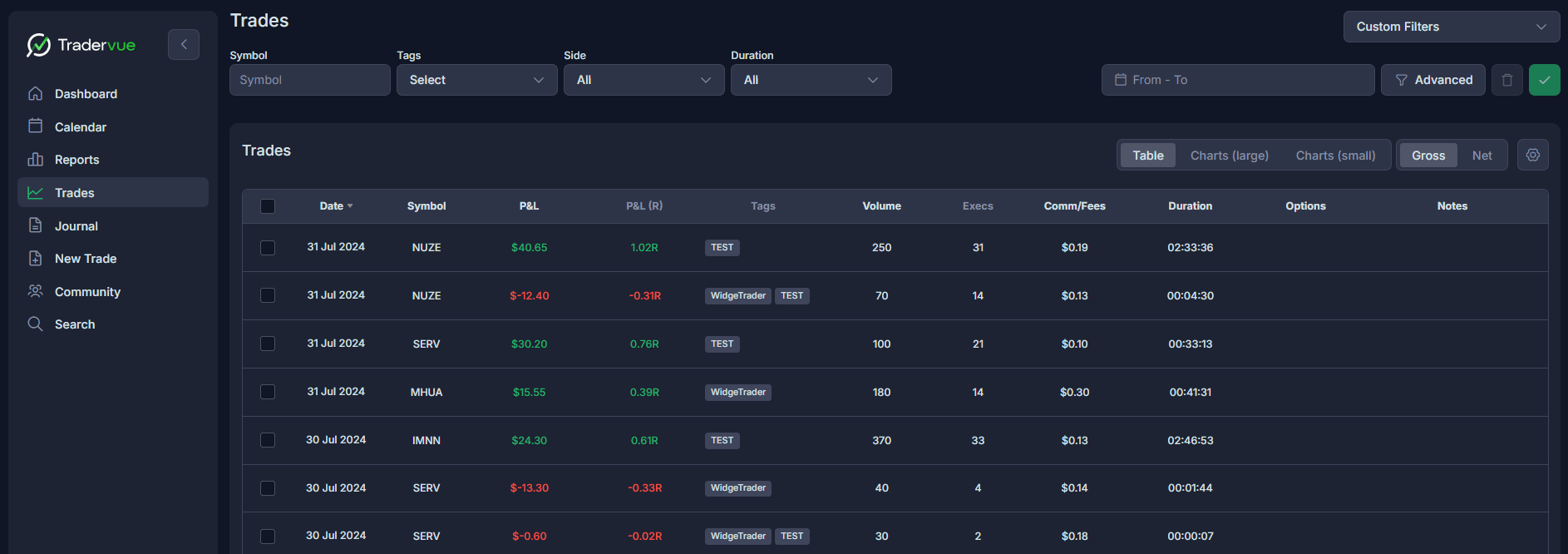
Task: Sort by the Symbol column header
Action: click(x=427, y=206)
